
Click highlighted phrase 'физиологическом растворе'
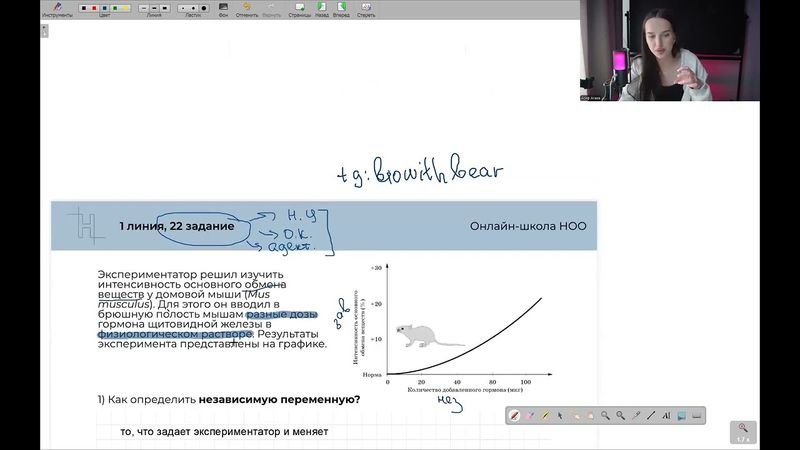click(175, 334)
